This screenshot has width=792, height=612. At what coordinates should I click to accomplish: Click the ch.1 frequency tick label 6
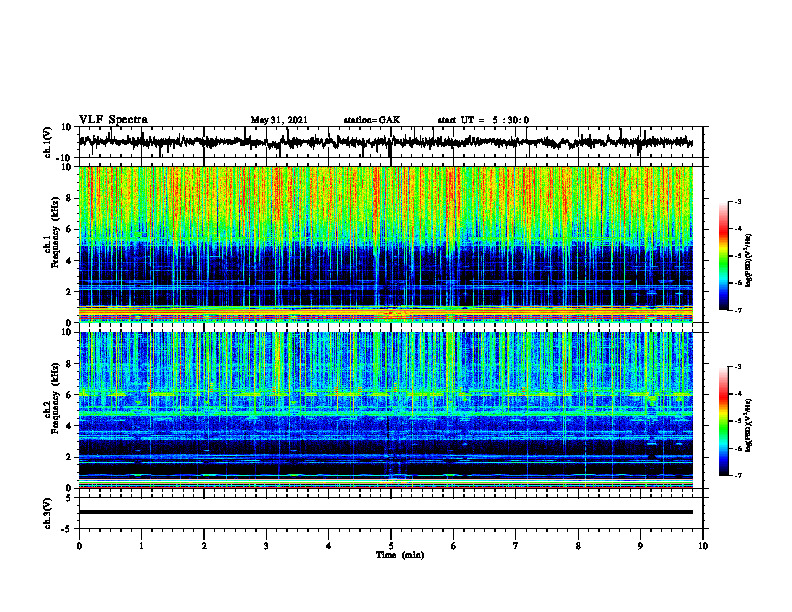pyautogui.click(x=71, y=230)
